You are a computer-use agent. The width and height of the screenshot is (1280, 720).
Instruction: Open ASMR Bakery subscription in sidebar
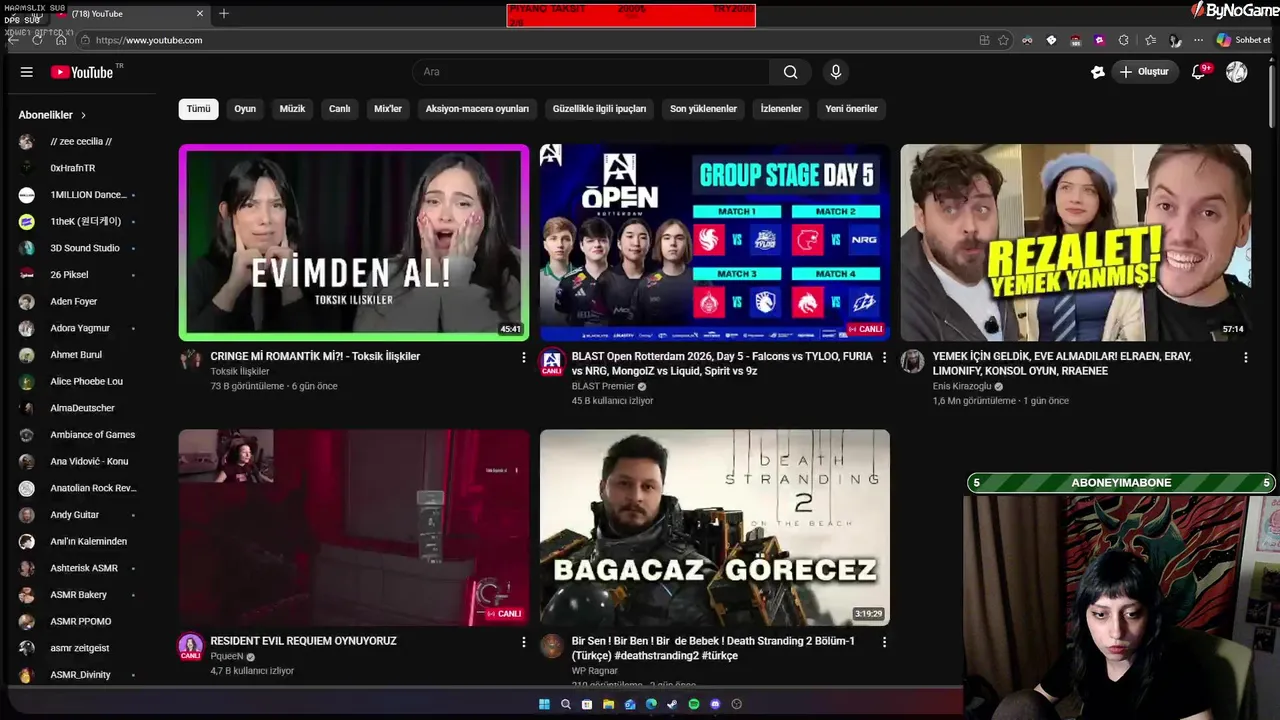(80, 595)
